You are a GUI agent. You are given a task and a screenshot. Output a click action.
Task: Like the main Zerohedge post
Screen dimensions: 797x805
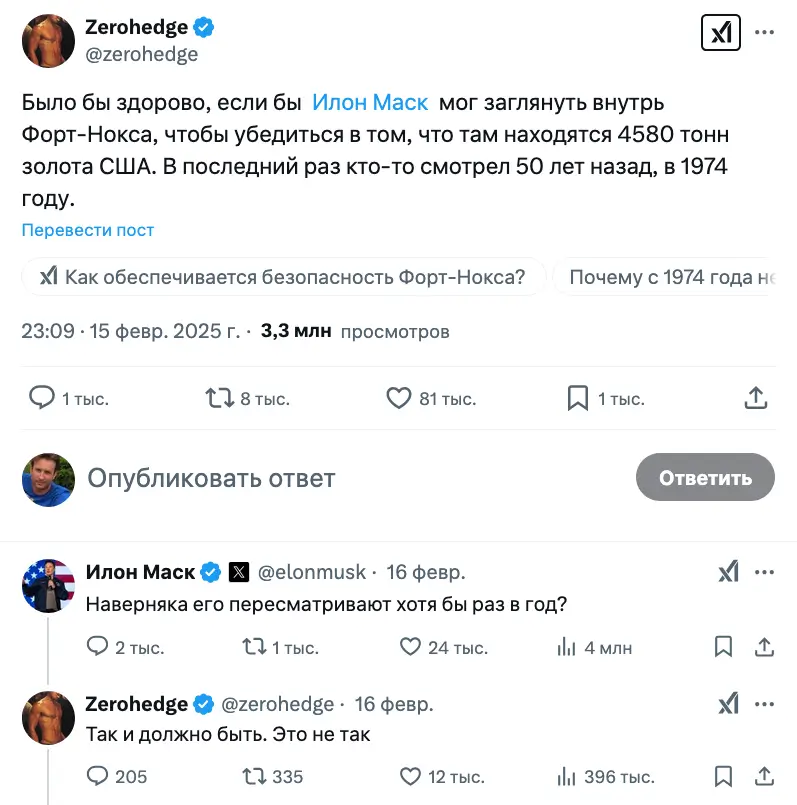(399, 398)
